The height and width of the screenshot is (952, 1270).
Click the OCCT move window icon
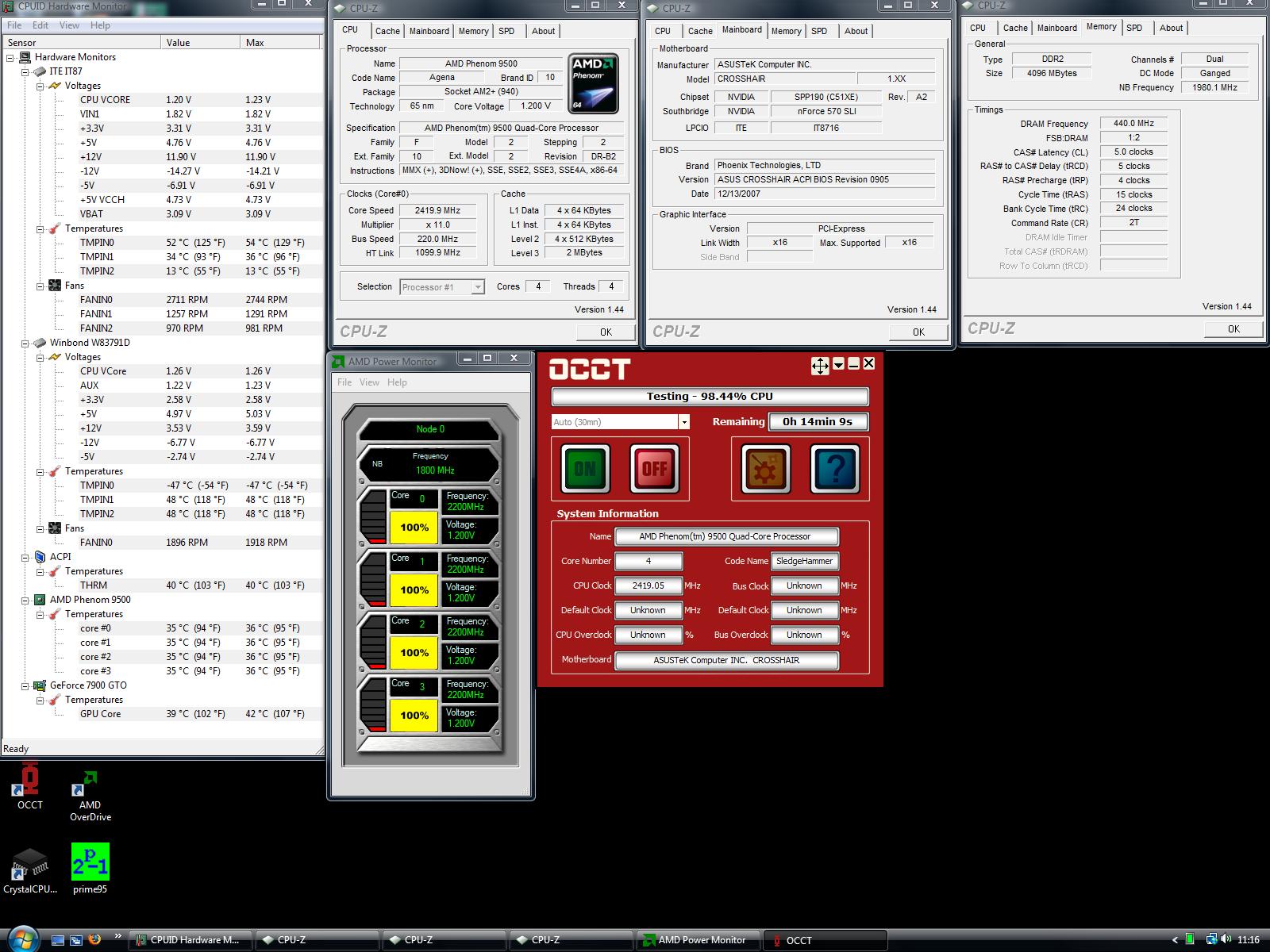(820, 366)
